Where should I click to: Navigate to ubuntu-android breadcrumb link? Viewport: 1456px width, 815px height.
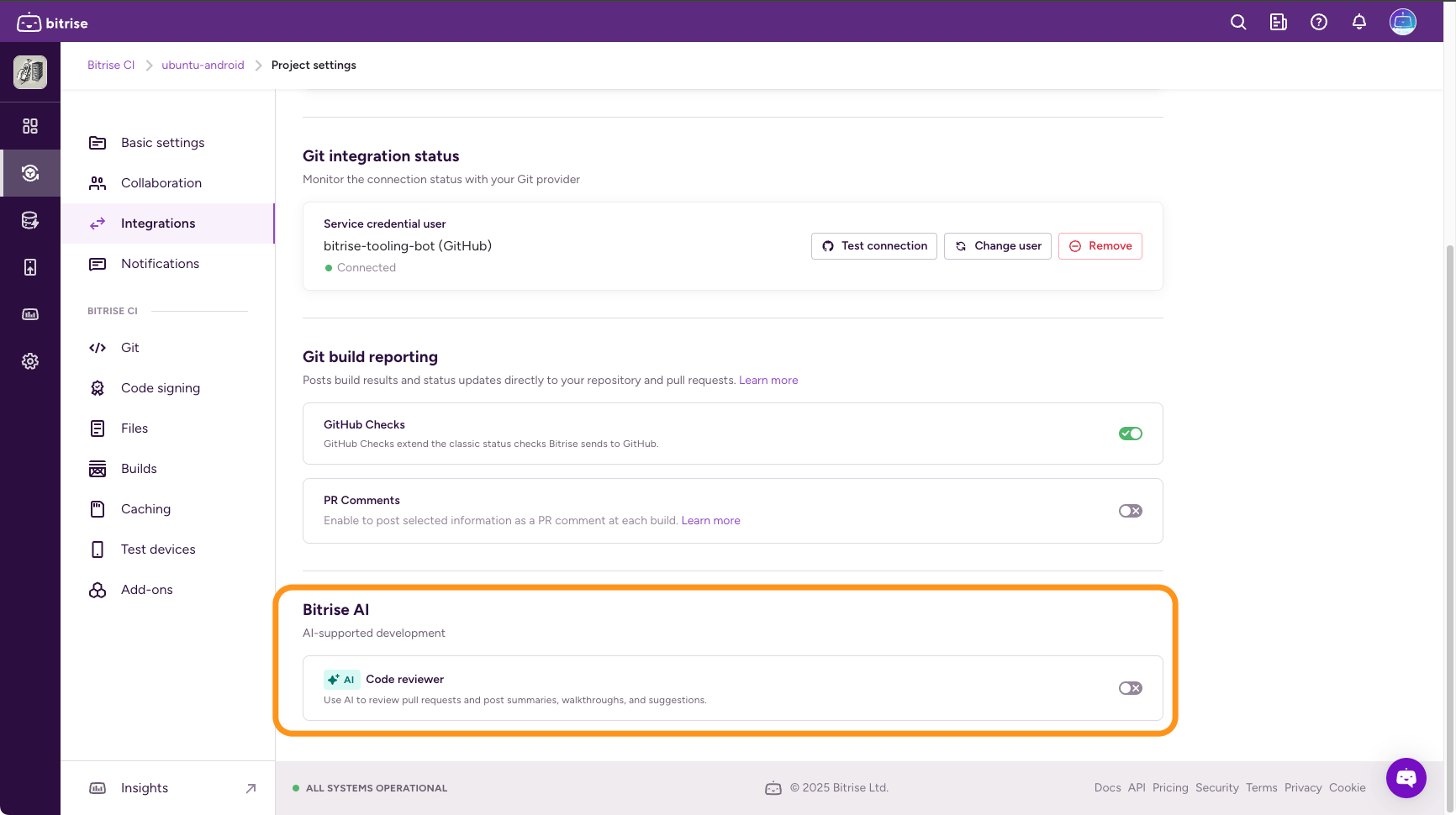pos(203,66)
